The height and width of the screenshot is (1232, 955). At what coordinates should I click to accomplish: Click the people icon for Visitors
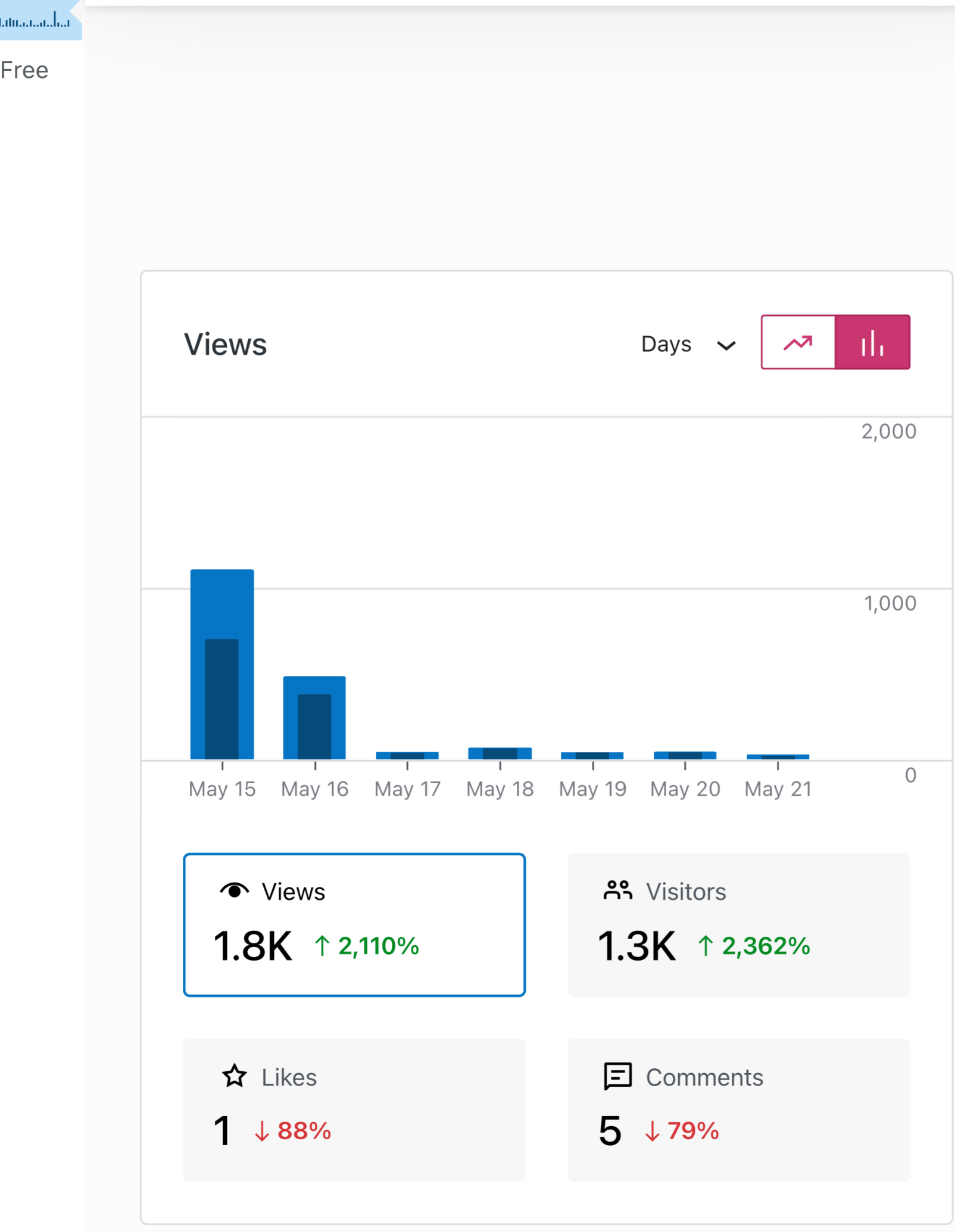(617, 890)
